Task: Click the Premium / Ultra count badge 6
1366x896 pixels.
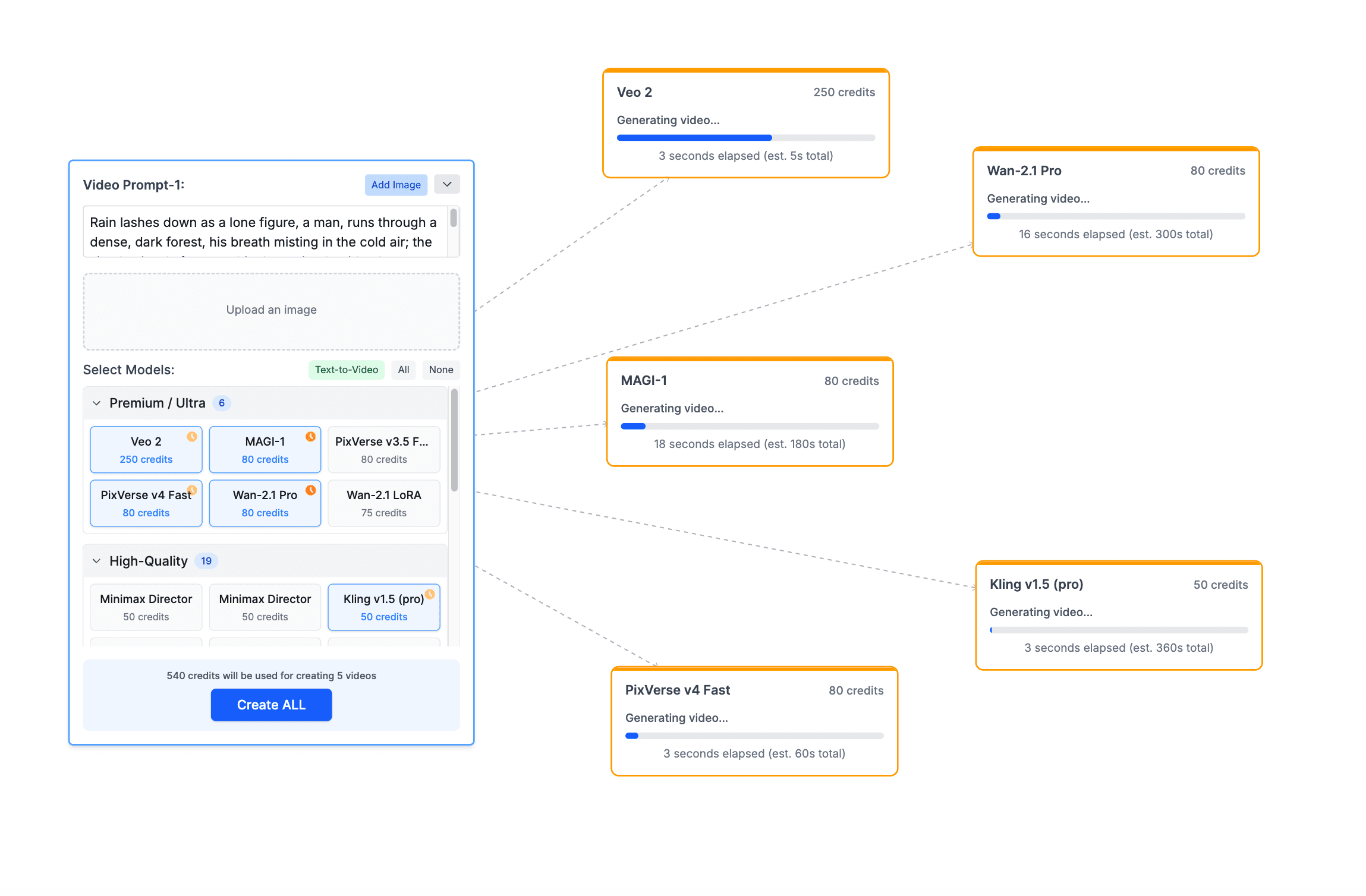Action: (x=222, y=403)
